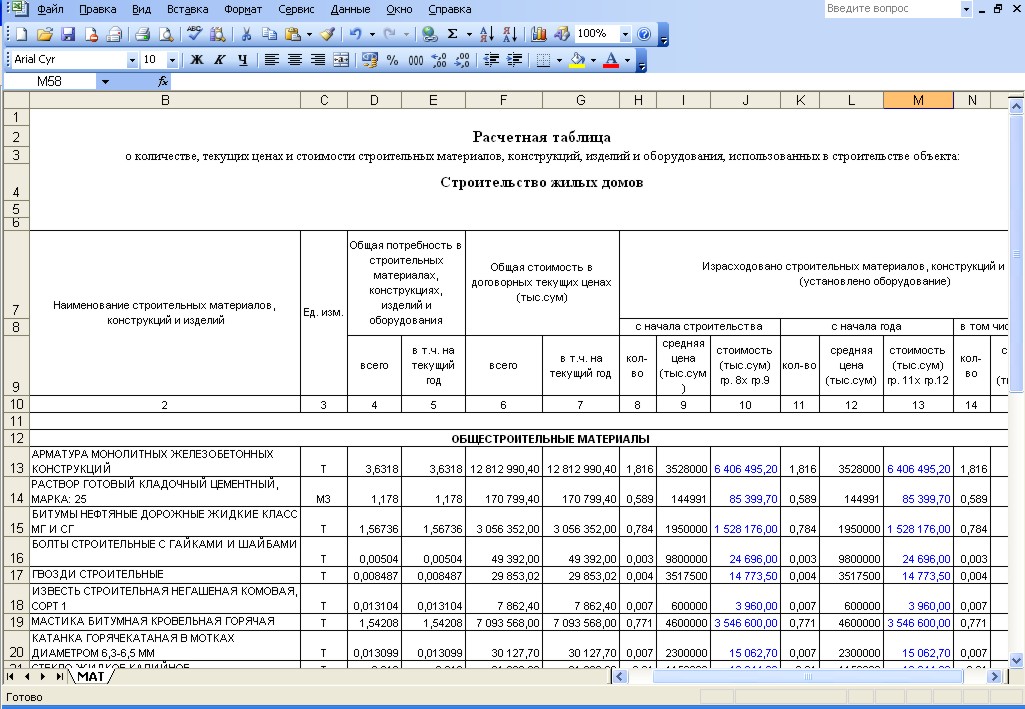Open the font size 10 dropdown

coord(173,60)
